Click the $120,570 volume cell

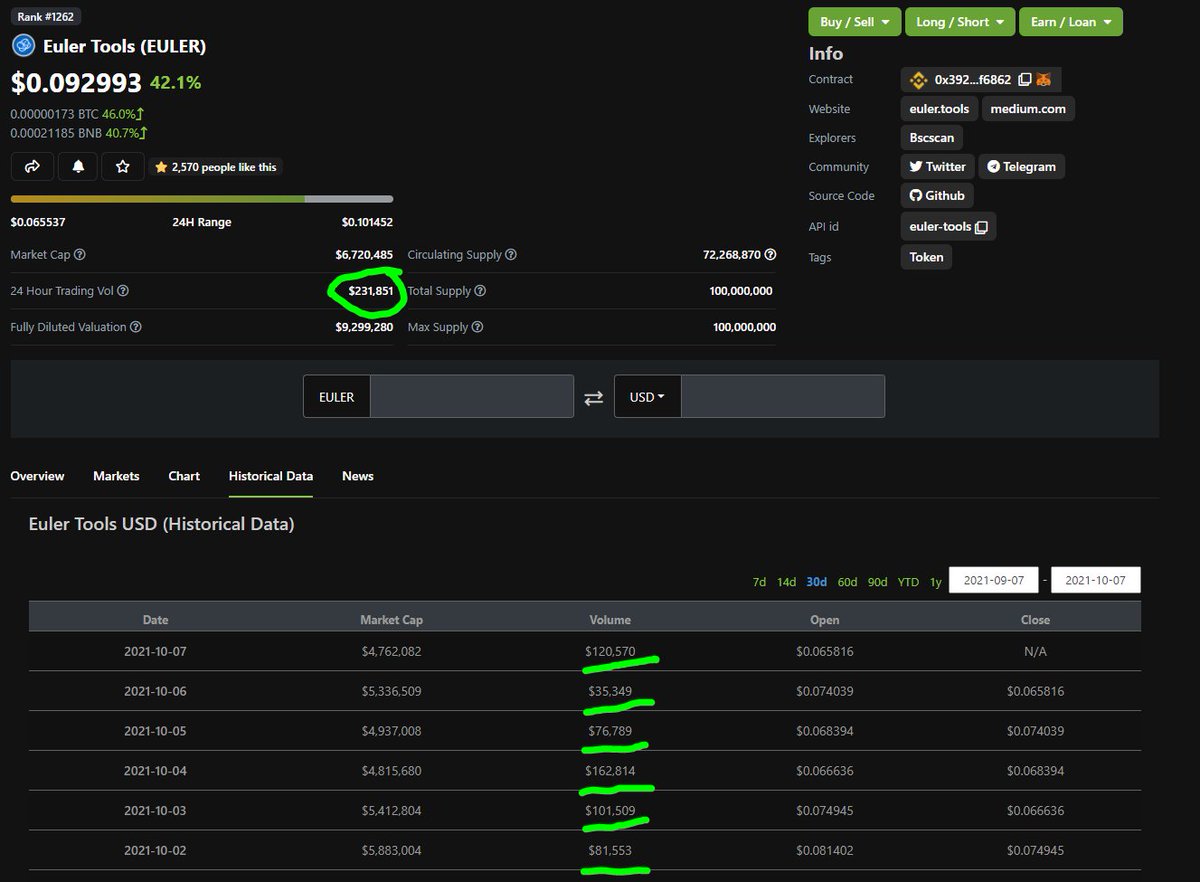(x=610, y=651)
